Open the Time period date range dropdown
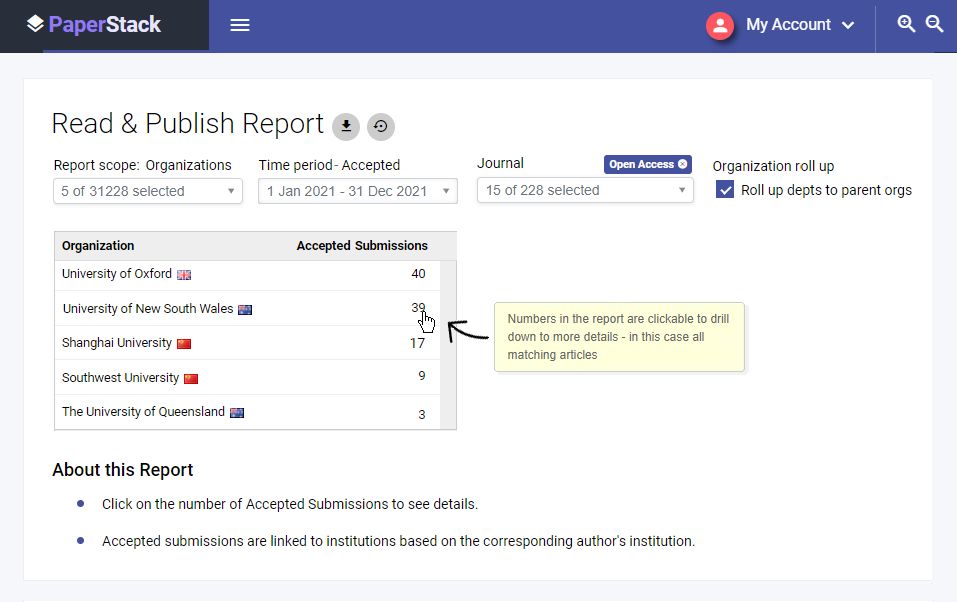Viewport: 957px width, 602px height. [x=357, y=190]
